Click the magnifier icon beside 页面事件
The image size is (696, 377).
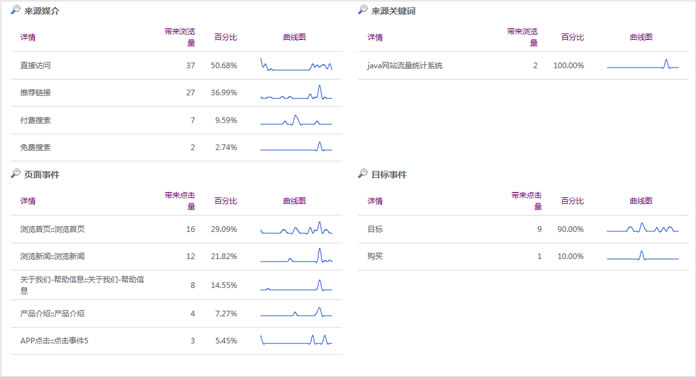16,174
